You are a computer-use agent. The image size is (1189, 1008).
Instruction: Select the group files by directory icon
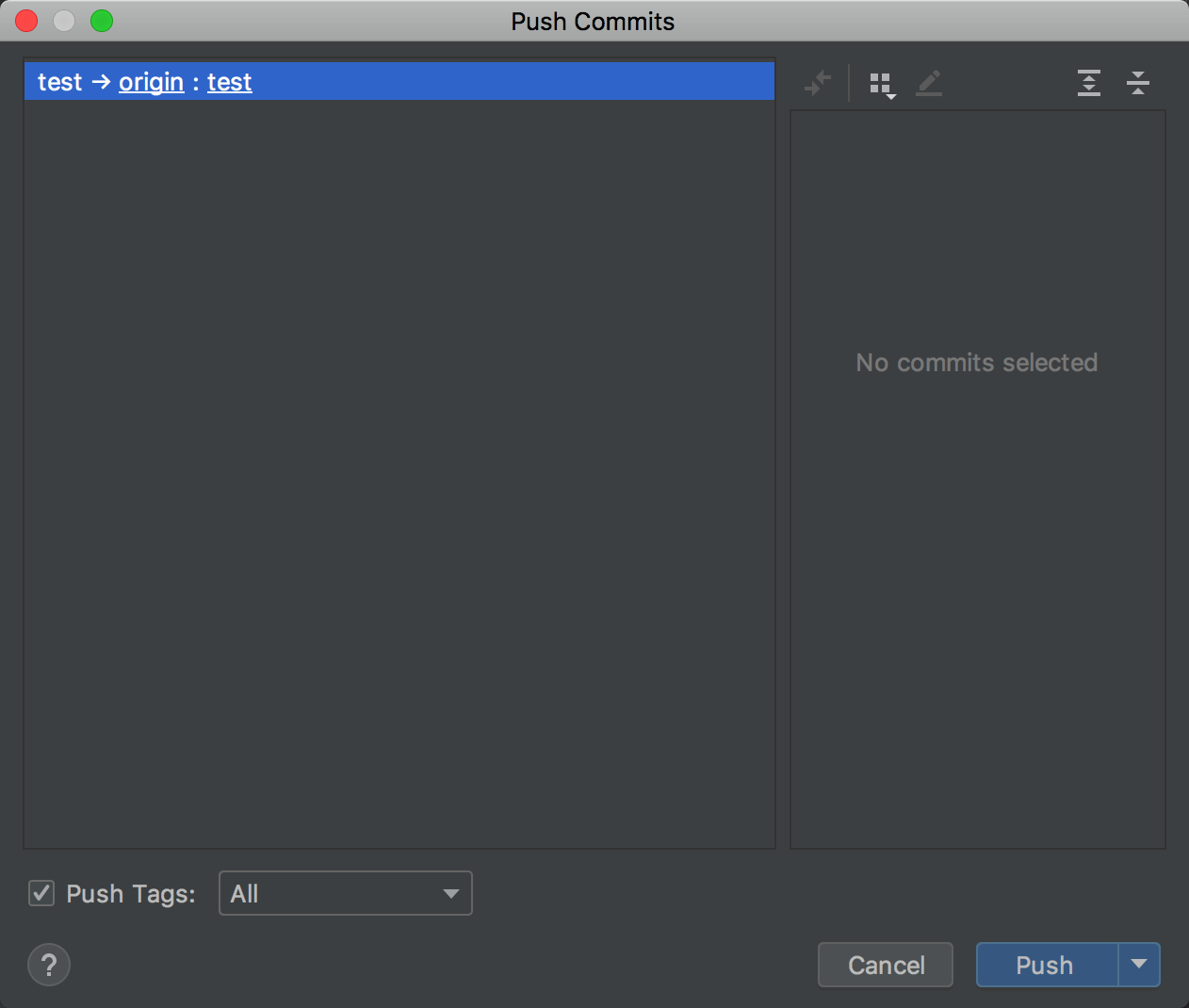tap(880, 83)
